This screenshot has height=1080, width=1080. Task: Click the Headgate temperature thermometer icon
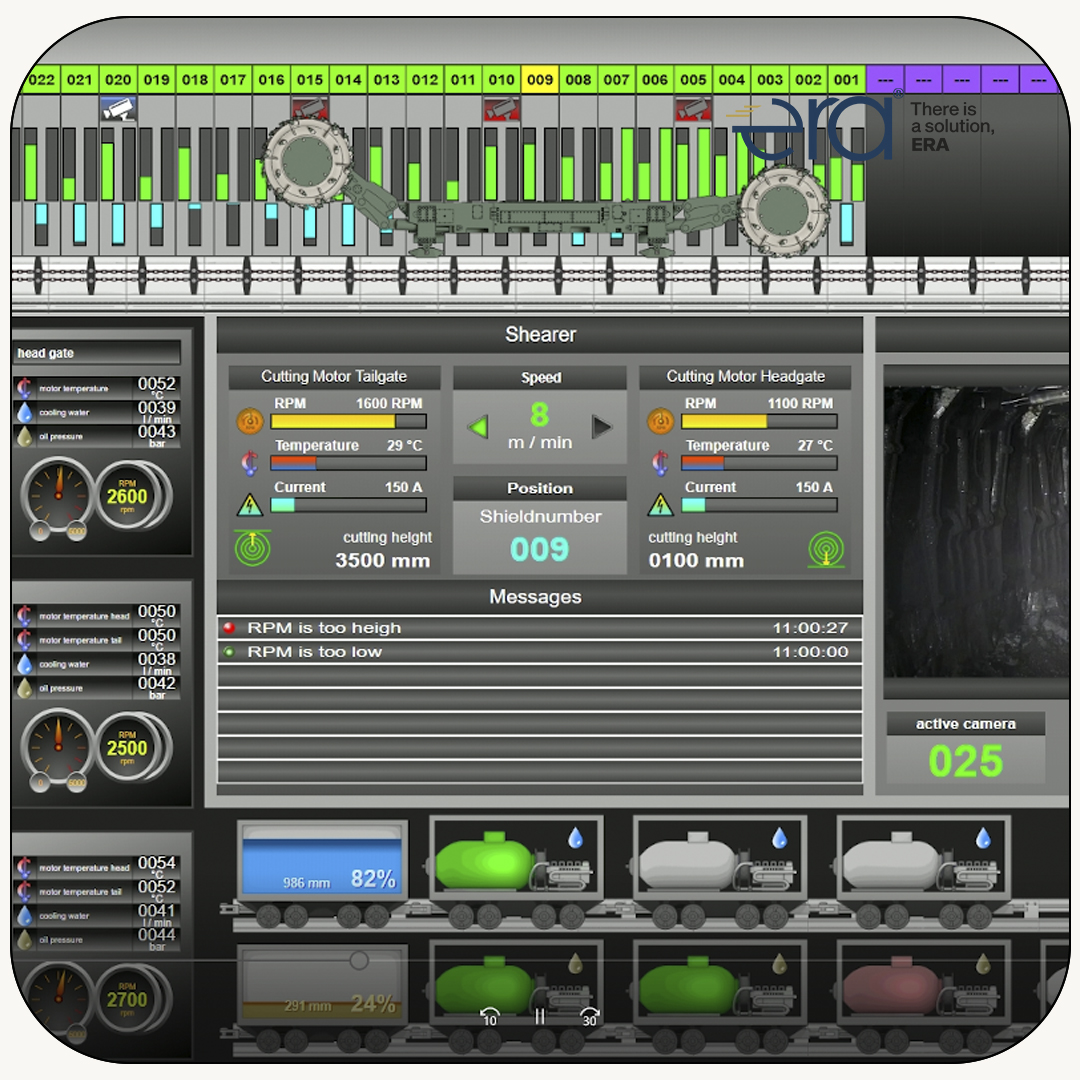tap(659, 462)
